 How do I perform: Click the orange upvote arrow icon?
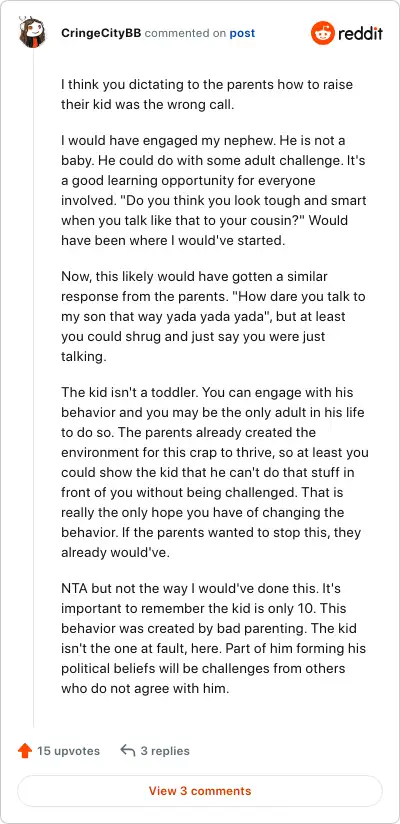[25, 751]
